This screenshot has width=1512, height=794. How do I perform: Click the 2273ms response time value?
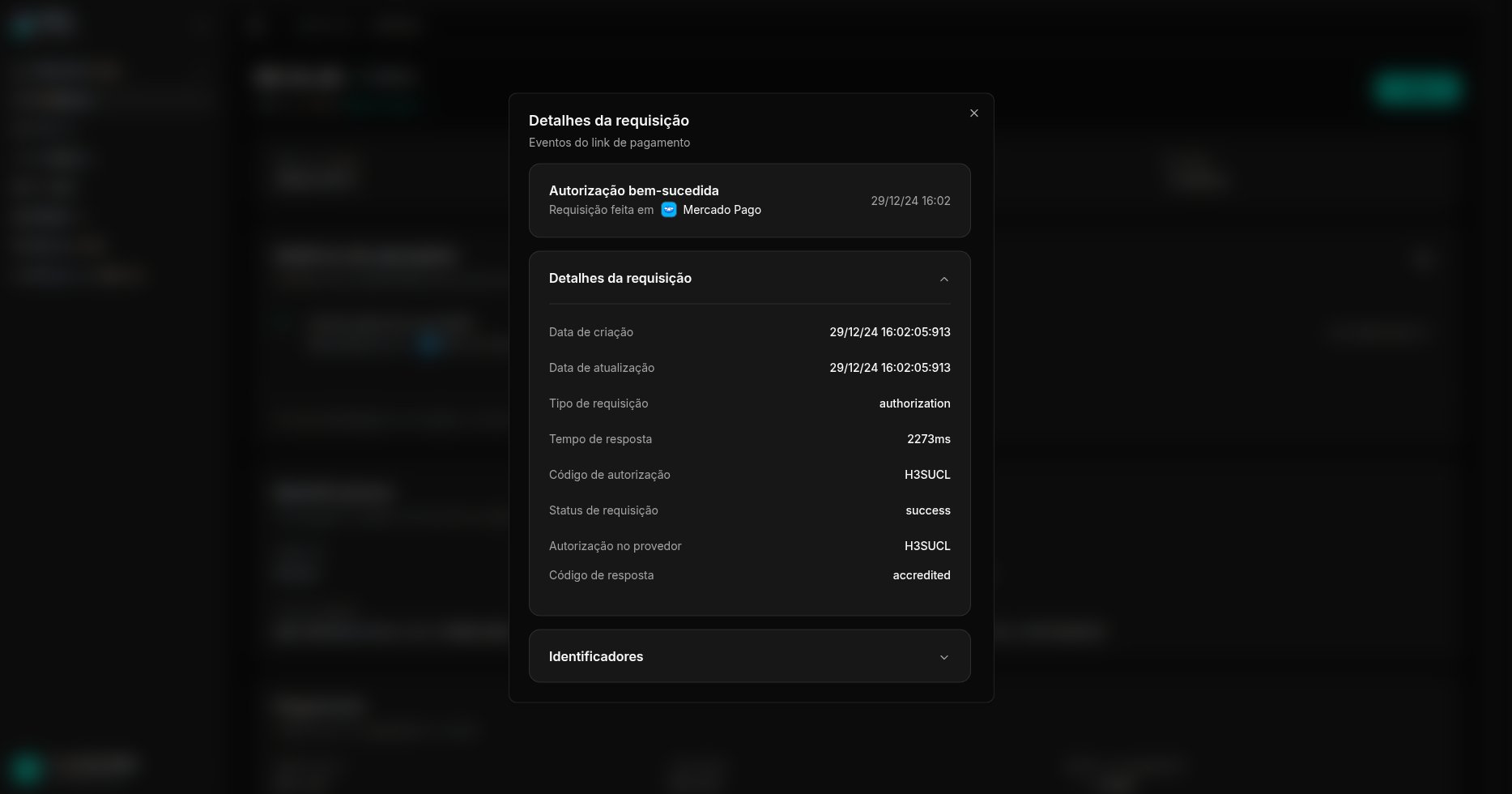[929, 439]
